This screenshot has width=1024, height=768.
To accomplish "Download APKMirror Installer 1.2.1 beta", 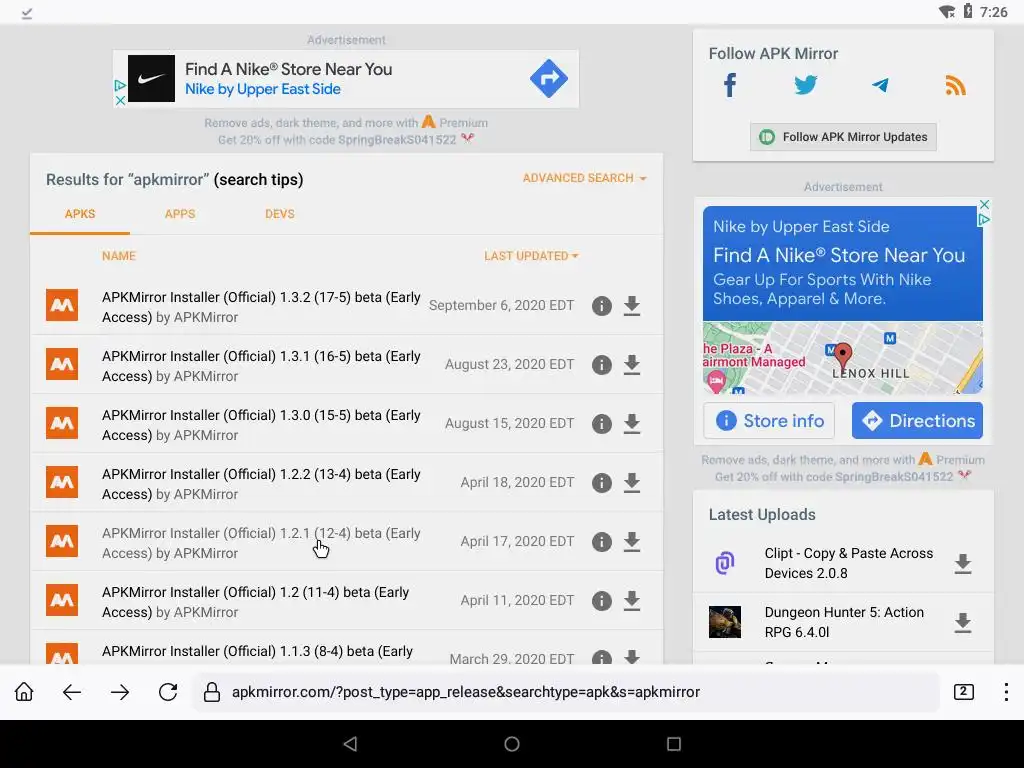I will tap(632, 541).
